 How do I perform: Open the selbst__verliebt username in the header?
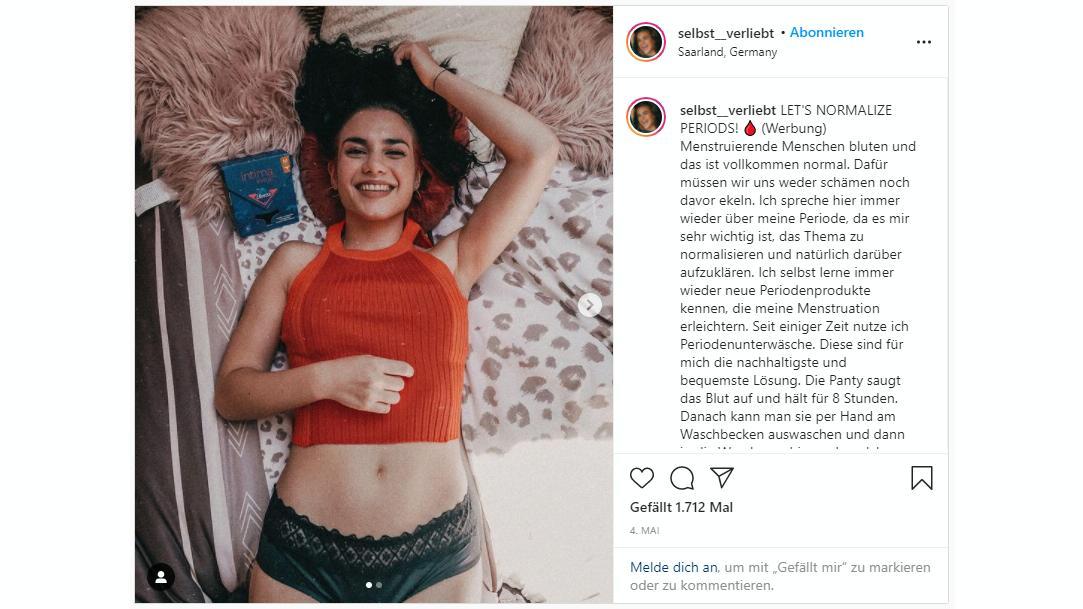pyautogui.click(x=726, y=33)
